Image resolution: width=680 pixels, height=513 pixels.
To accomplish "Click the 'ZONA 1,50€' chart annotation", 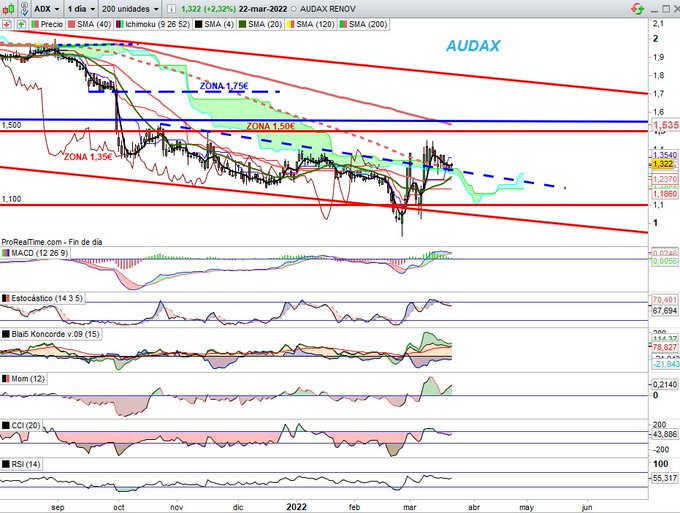I will point(270,126).
